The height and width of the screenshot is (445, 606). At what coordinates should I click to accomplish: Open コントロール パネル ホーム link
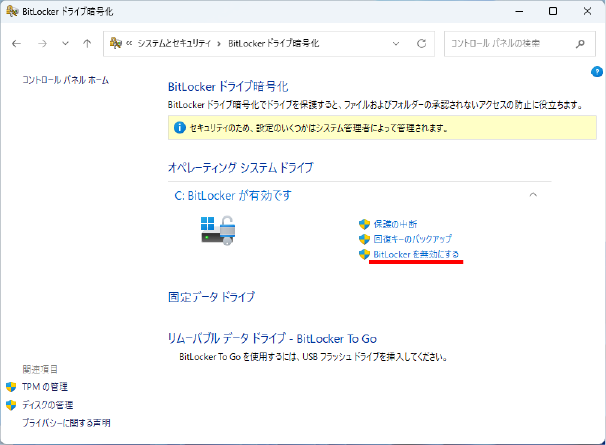(65, 80)
